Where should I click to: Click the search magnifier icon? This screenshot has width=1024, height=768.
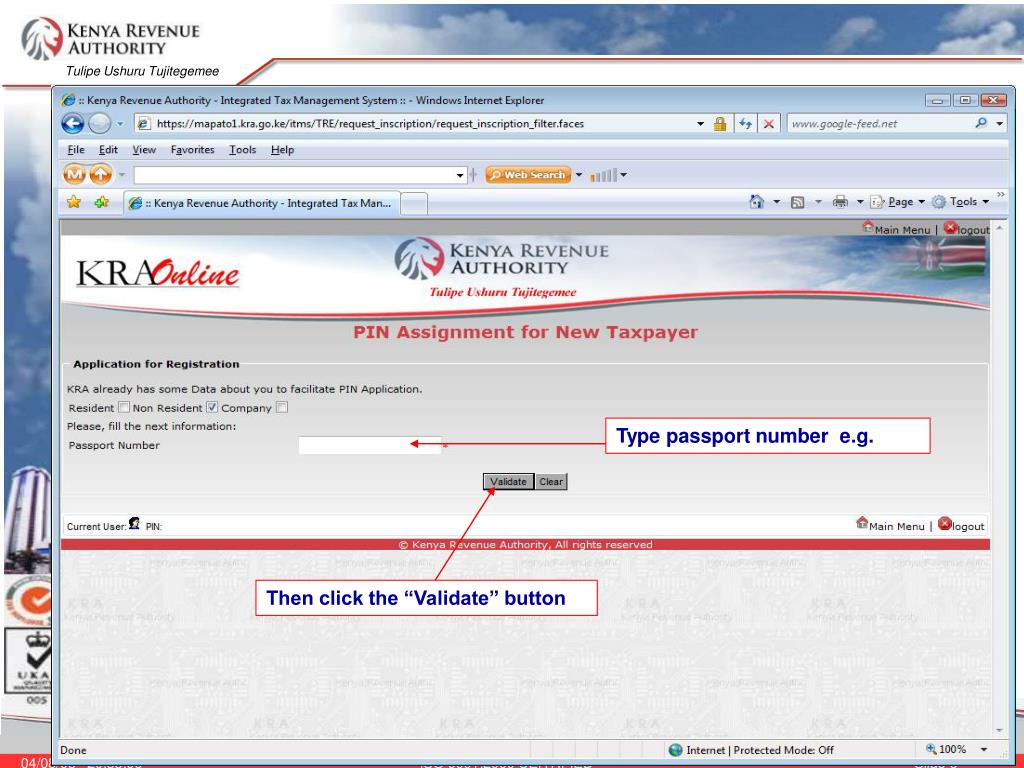pos(981,123)
